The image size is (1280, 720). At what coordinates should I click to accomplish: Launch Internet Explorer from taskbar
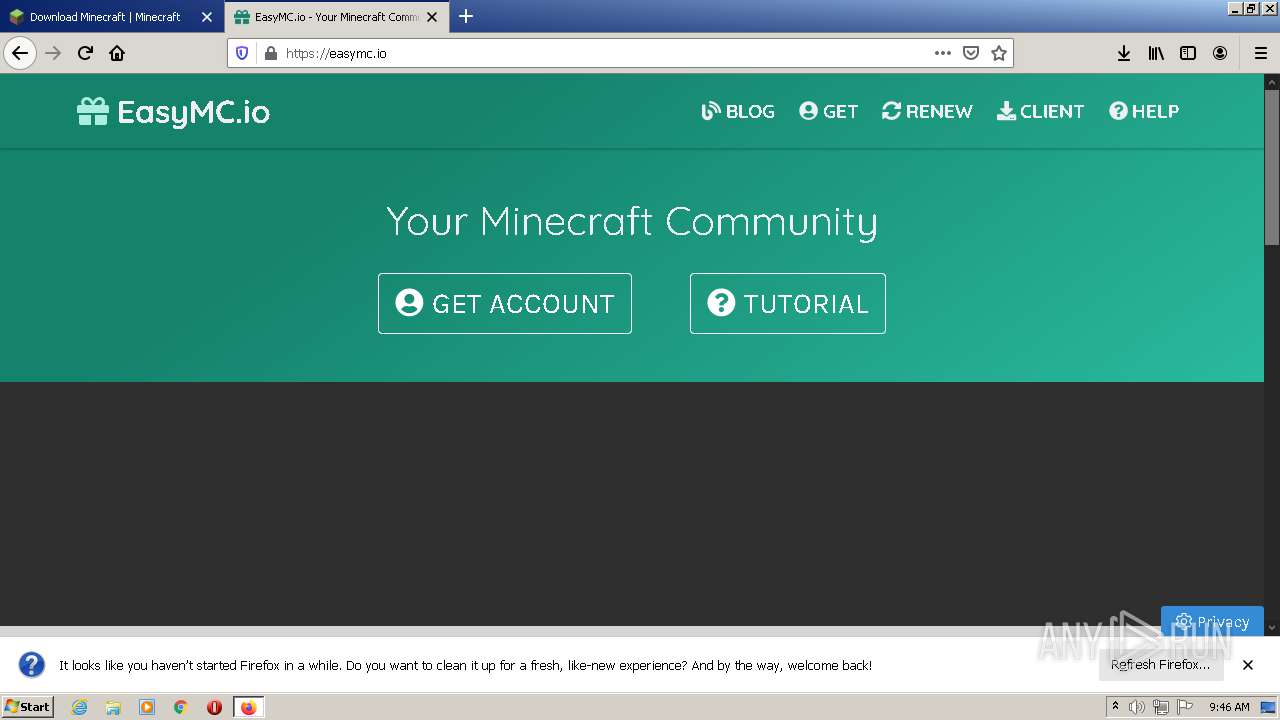(79, 707)
